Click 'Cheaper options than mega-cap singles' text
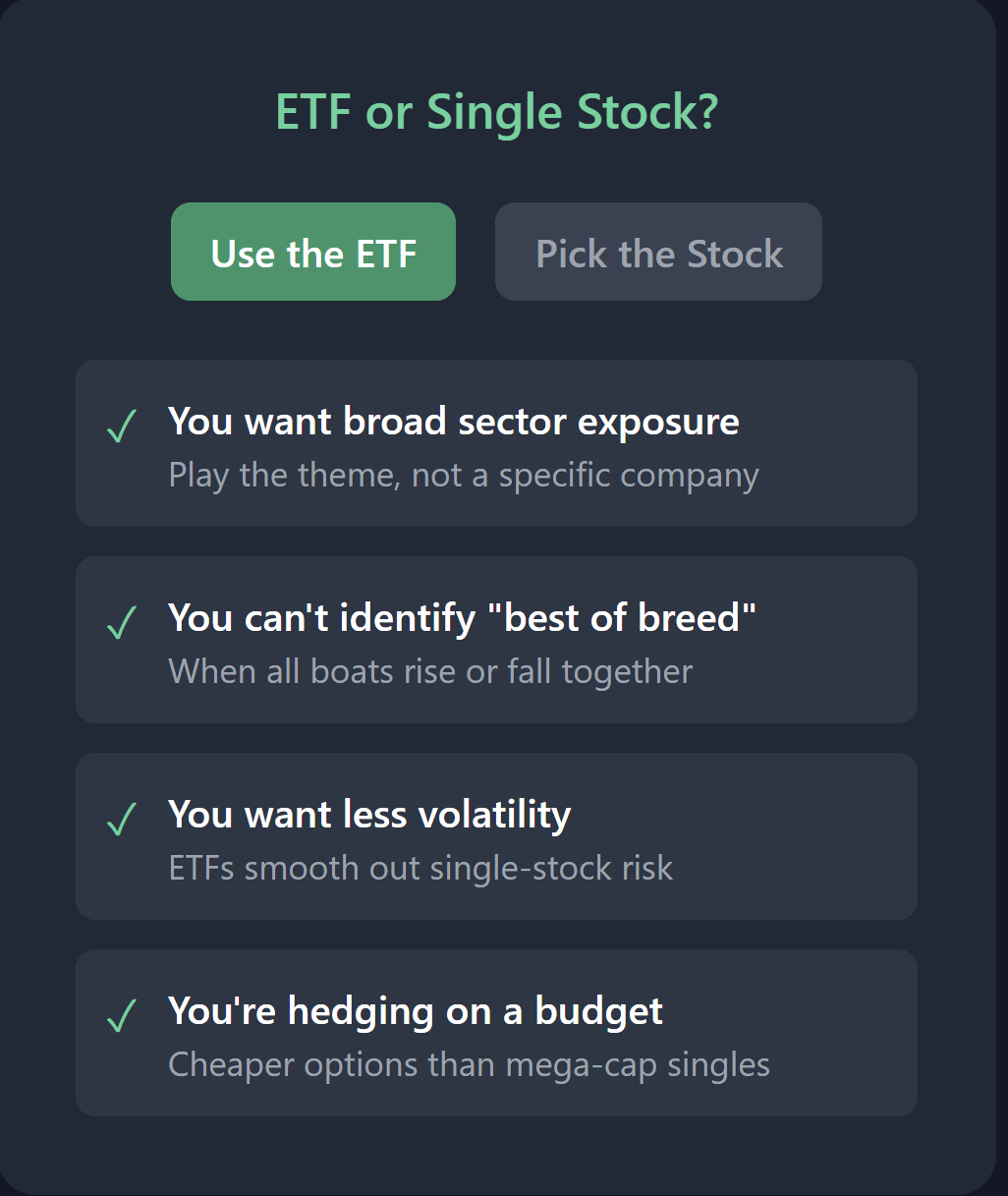The image size is (1008, 1196). (469, 1065)
